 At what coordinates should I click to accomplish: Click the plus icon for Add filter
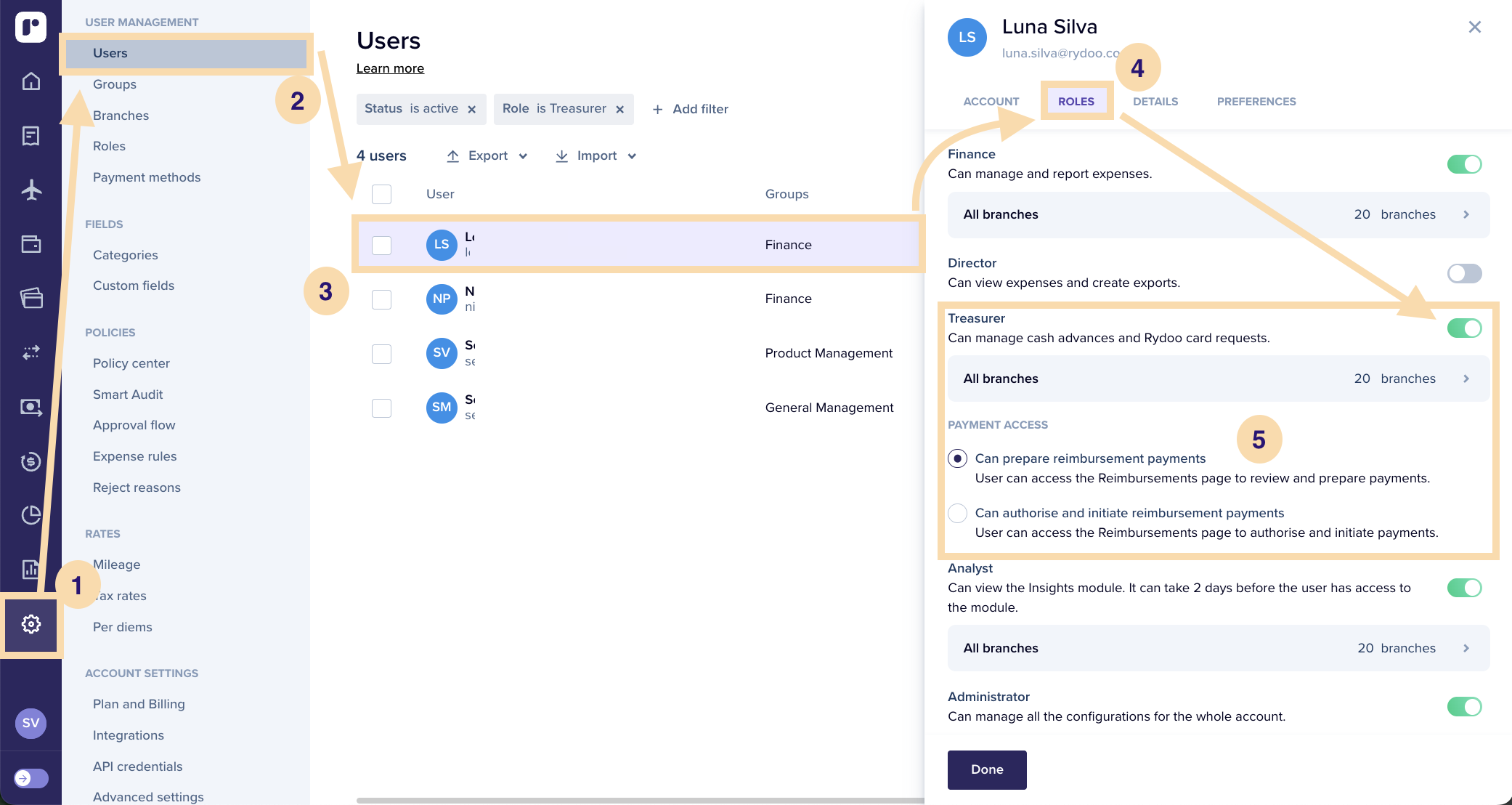pos(657,109)
